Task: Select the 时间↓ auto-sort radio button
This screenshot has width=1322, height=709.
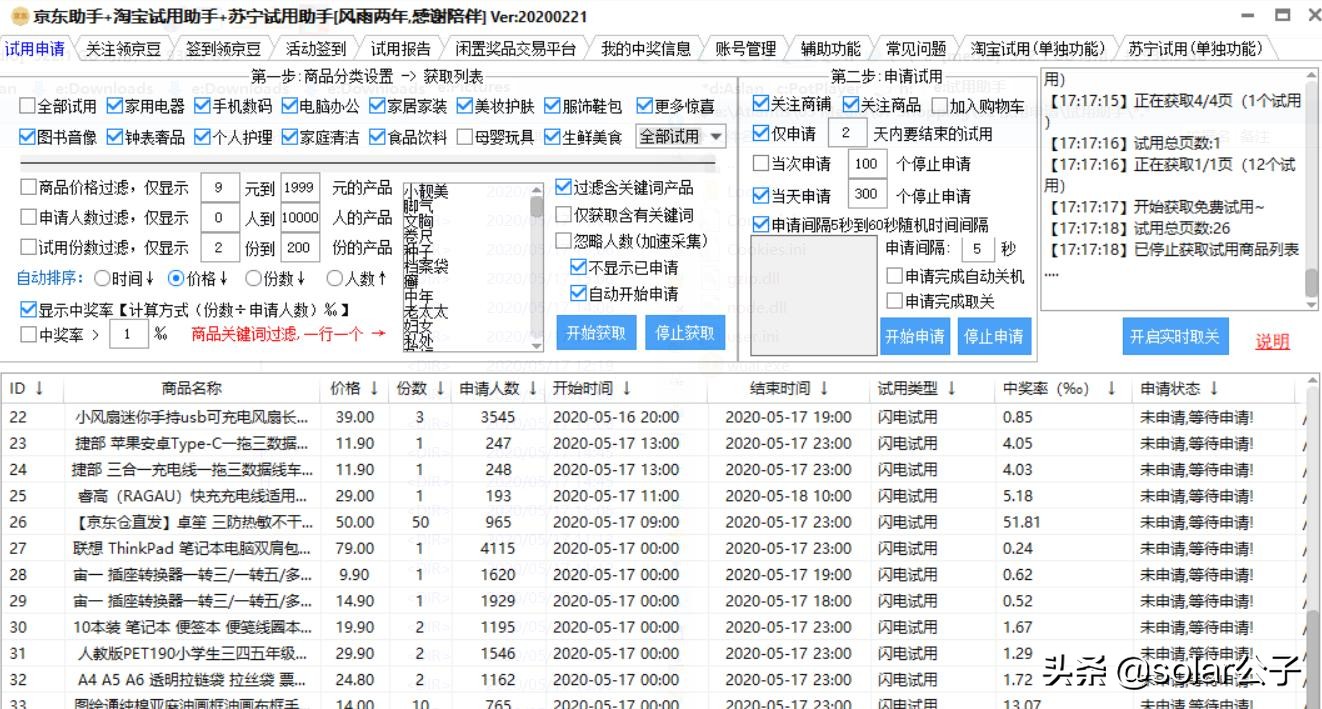Action: 102,278
